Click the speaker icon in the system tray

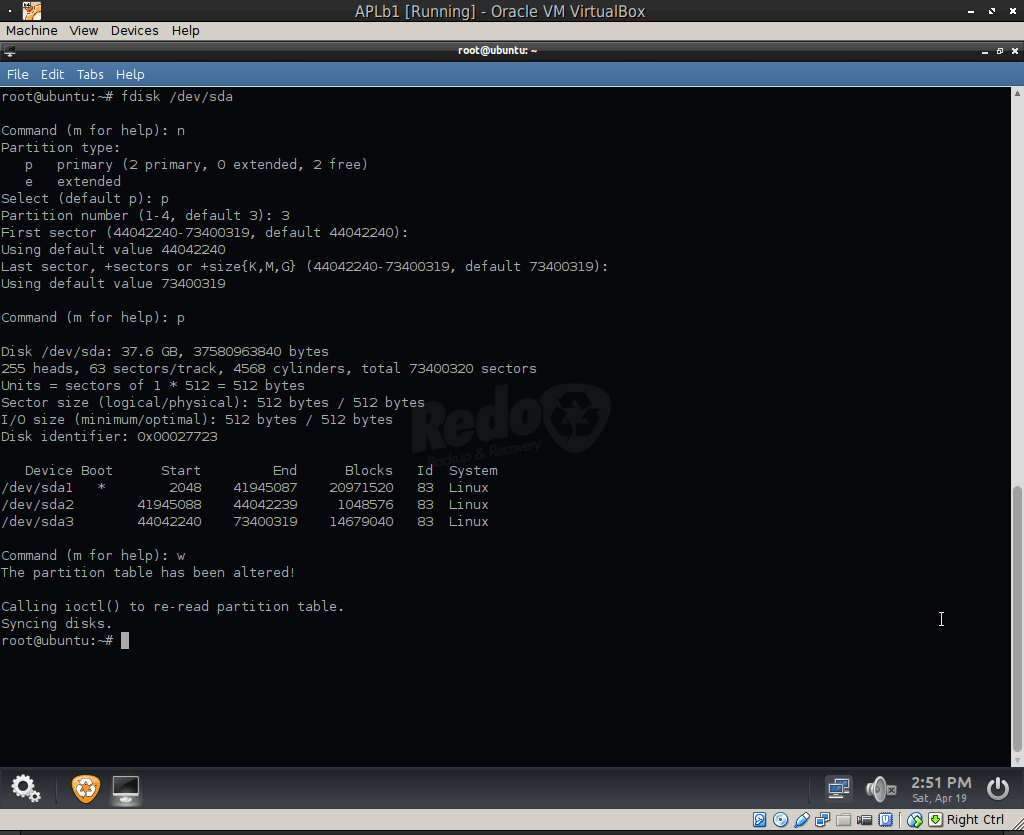coord(880,789)
